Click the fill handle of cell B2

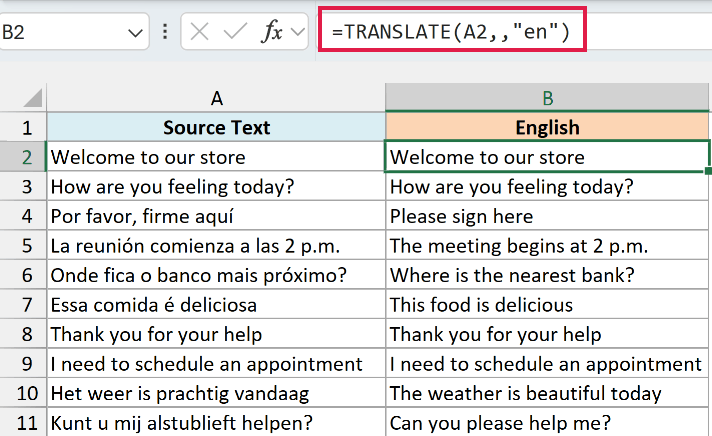pos(708,171)
